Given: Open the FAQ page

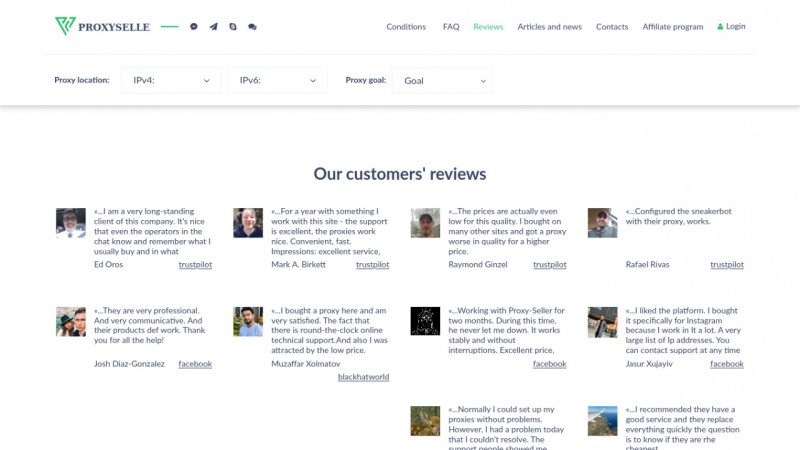Looking at the screenshot, I should [451, 27].
